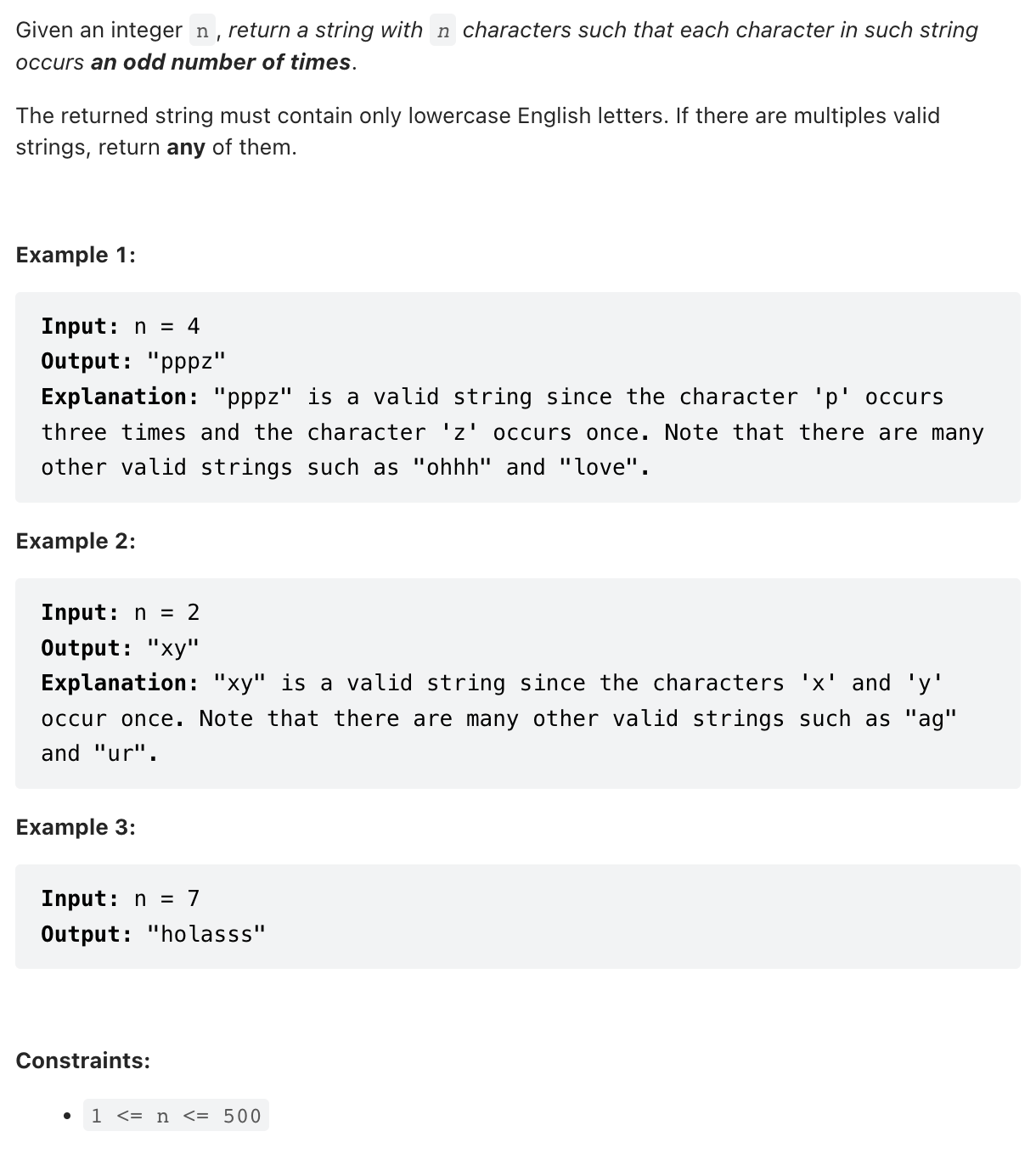Click the 'Input:' label in Example 3

coord(81,898)
